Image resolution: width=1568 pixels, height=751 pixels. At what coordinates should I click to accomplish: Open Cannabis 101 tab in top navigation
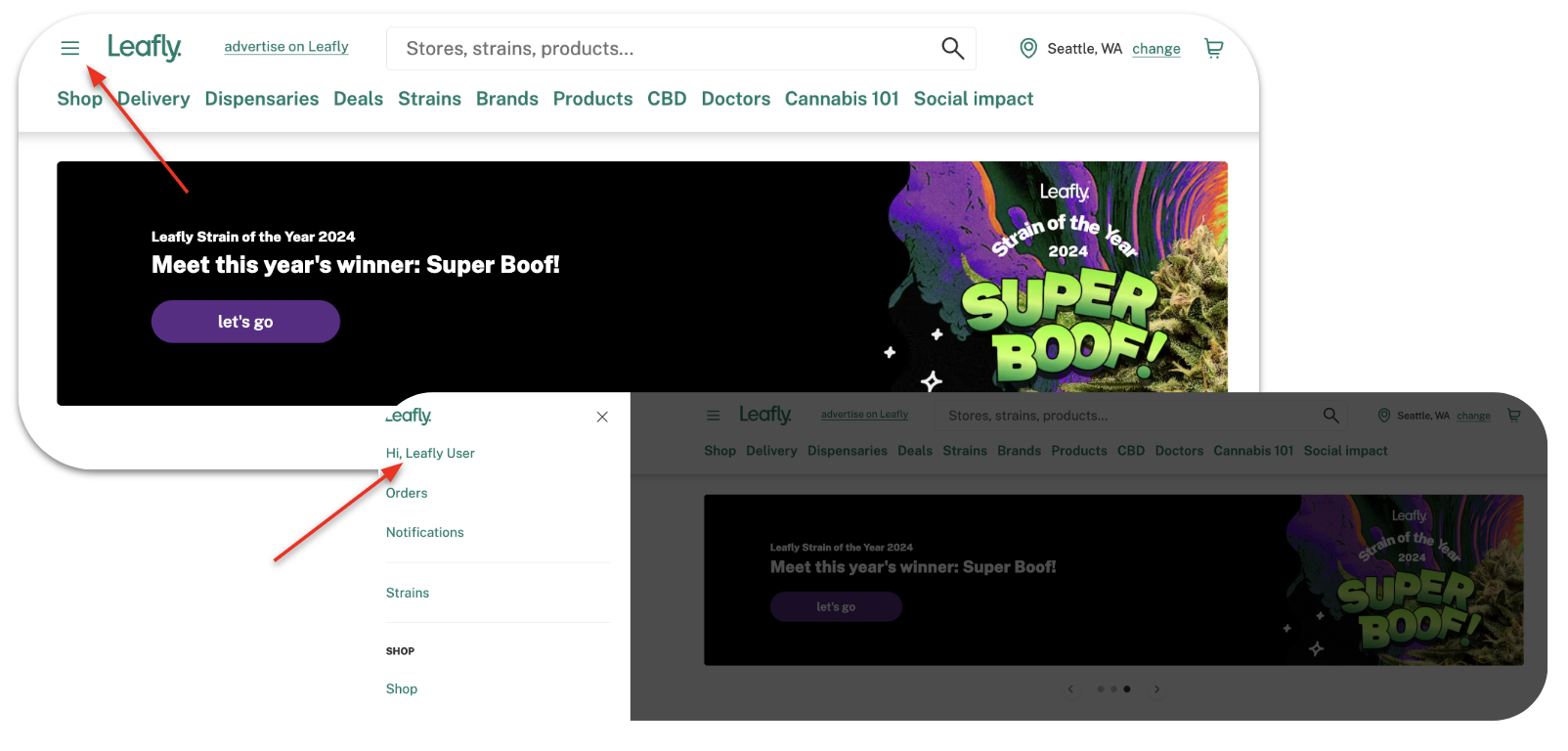click(x=842, y=99)
